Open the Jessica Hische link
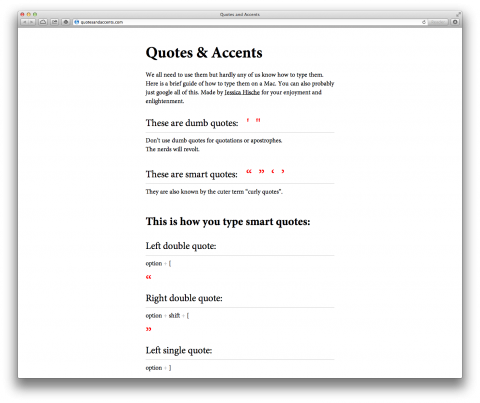480x403 pixels. (x=242, y=92)
